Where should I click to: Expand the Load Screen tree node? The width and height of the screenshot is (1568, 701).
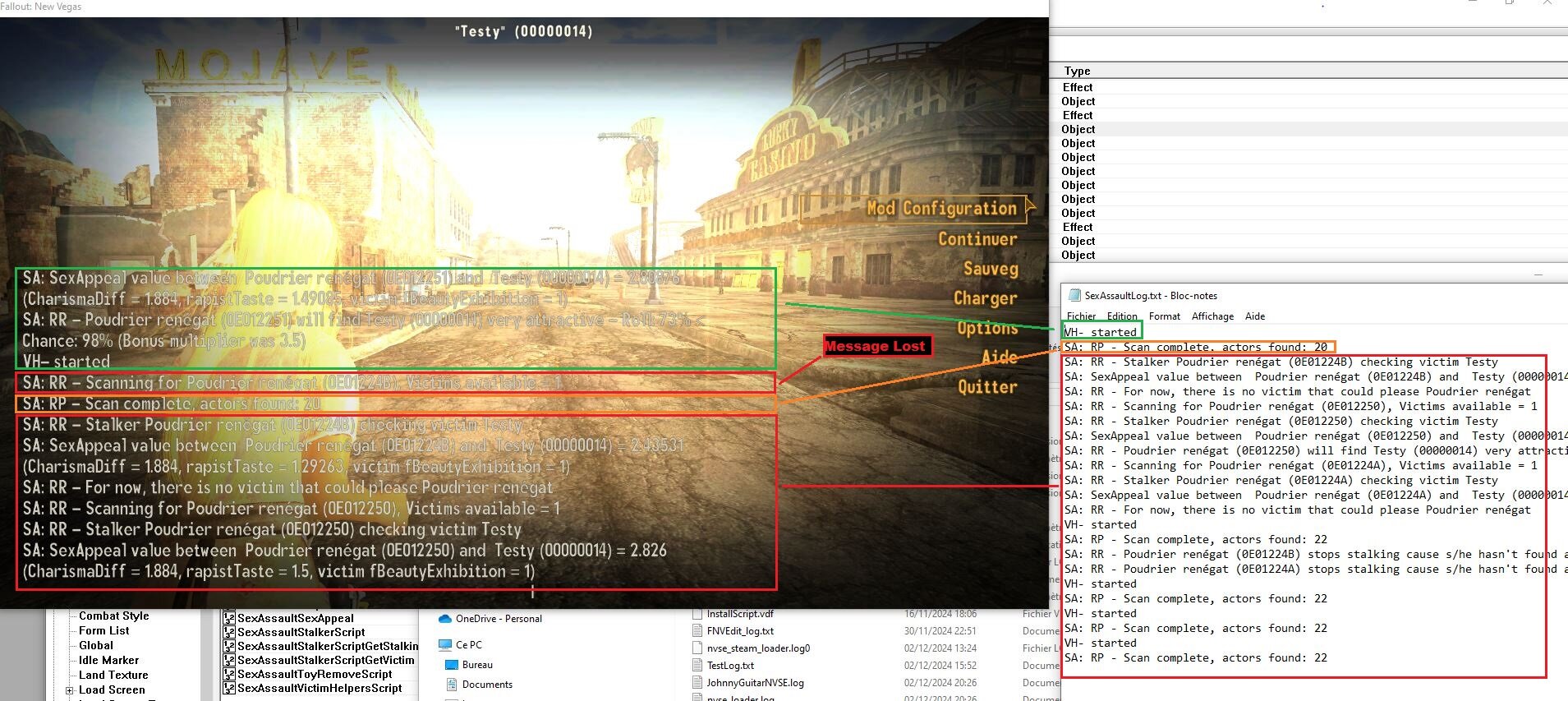[x=70, y=690]
